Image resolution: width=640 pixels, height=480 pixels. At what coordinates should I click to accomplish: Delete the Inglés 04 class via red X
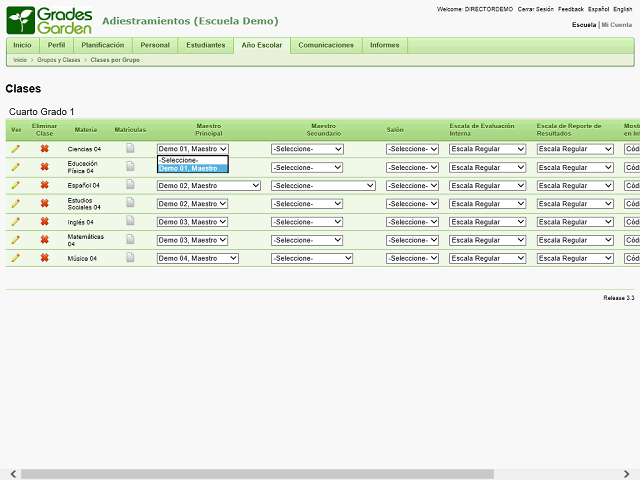pos(44,221)
